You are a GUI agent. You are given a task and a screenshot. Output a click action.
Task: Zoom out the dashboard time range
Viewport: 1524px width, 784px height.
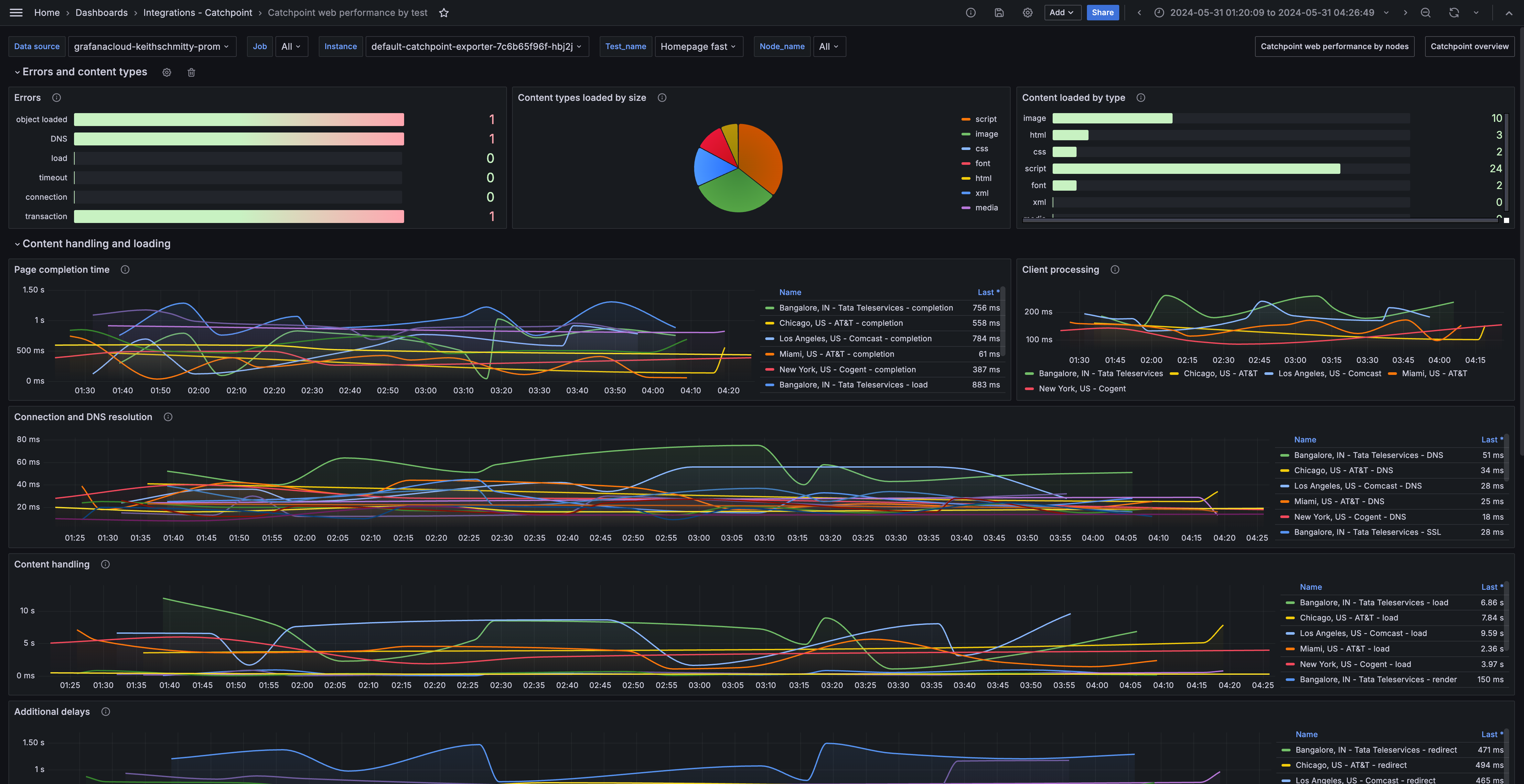click(1426, 12)
